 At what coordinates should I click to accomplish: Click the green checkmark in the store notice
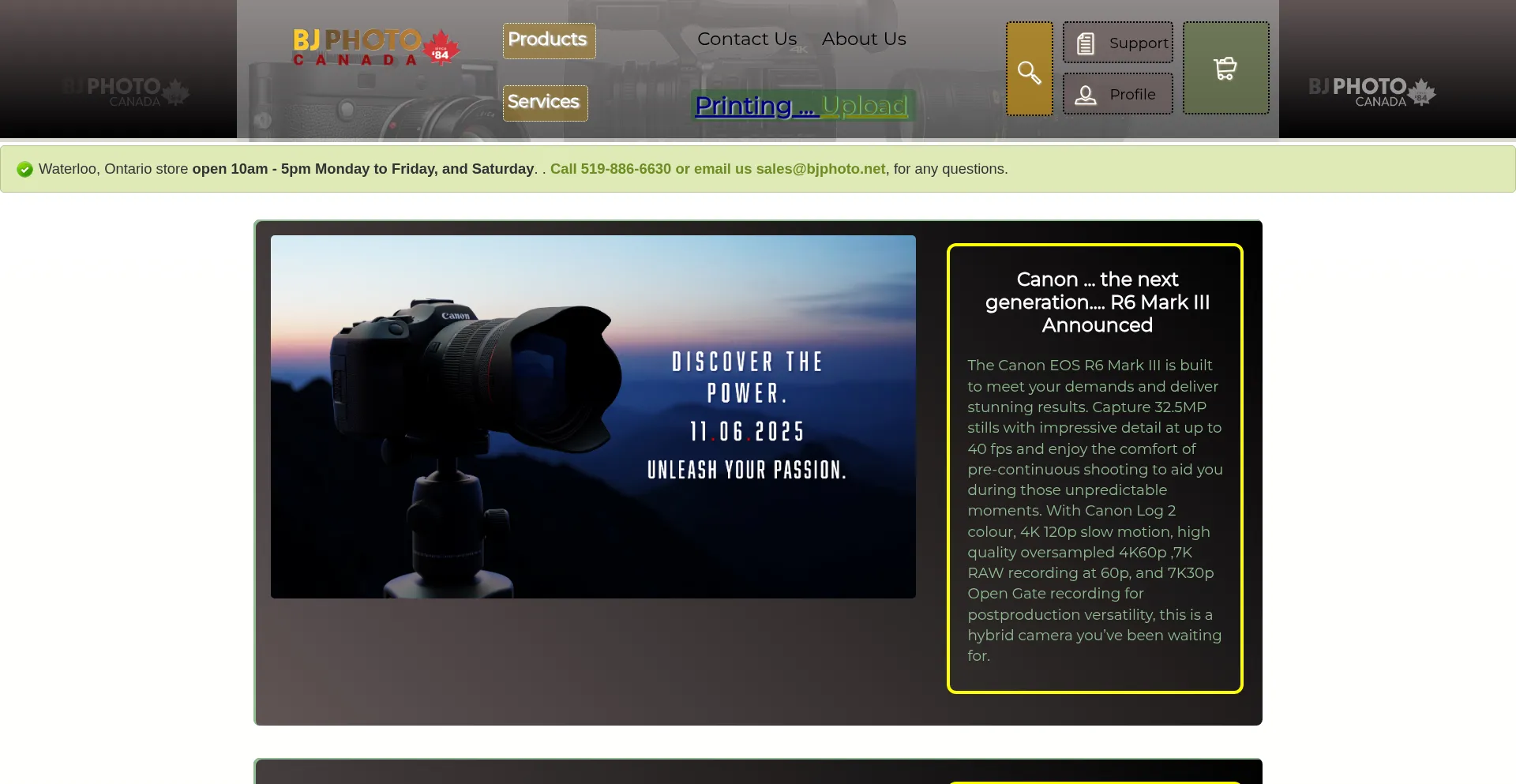point(24,169)
